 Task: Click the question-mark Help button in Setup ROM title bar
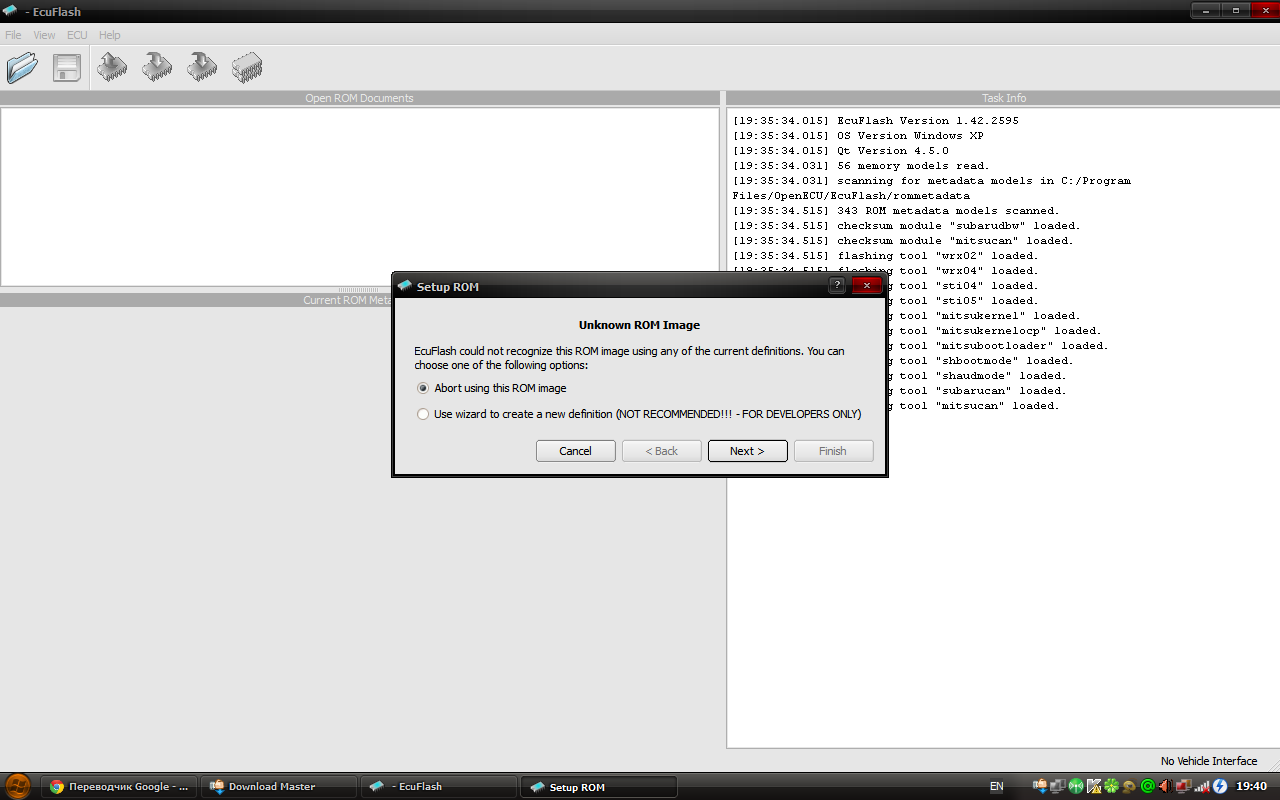[x=837, y=286]
